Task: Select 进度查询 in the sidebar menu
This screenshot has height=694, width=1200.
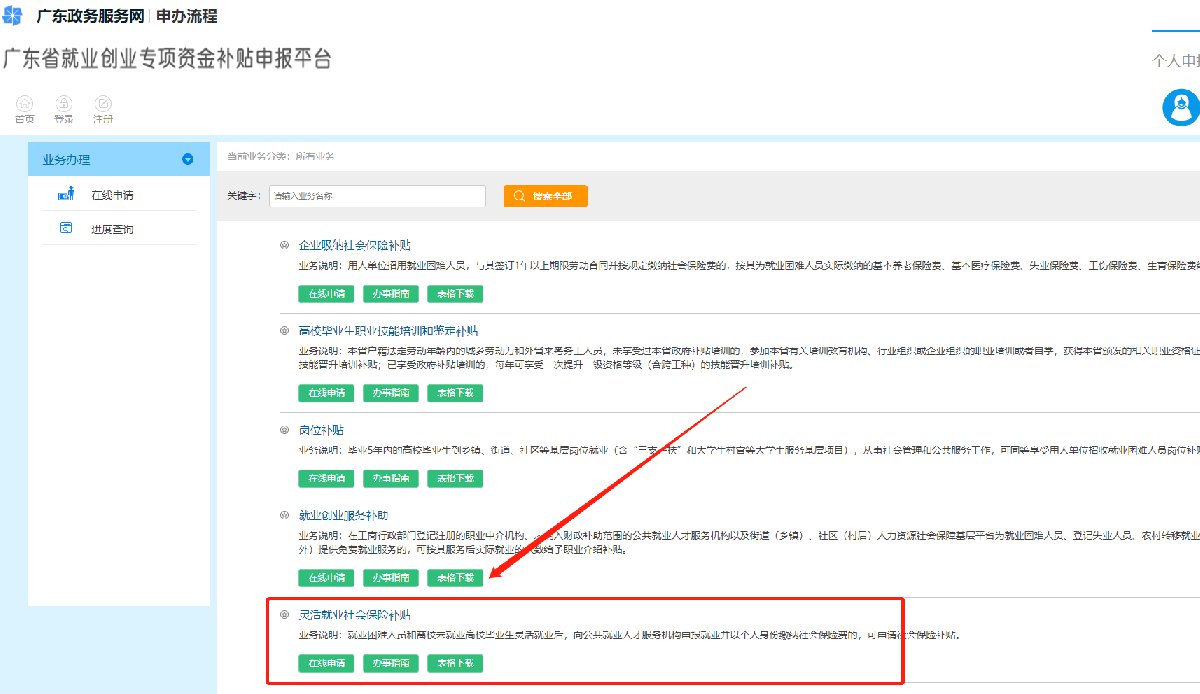Action: pyautogui.click(x=112, y=230)
